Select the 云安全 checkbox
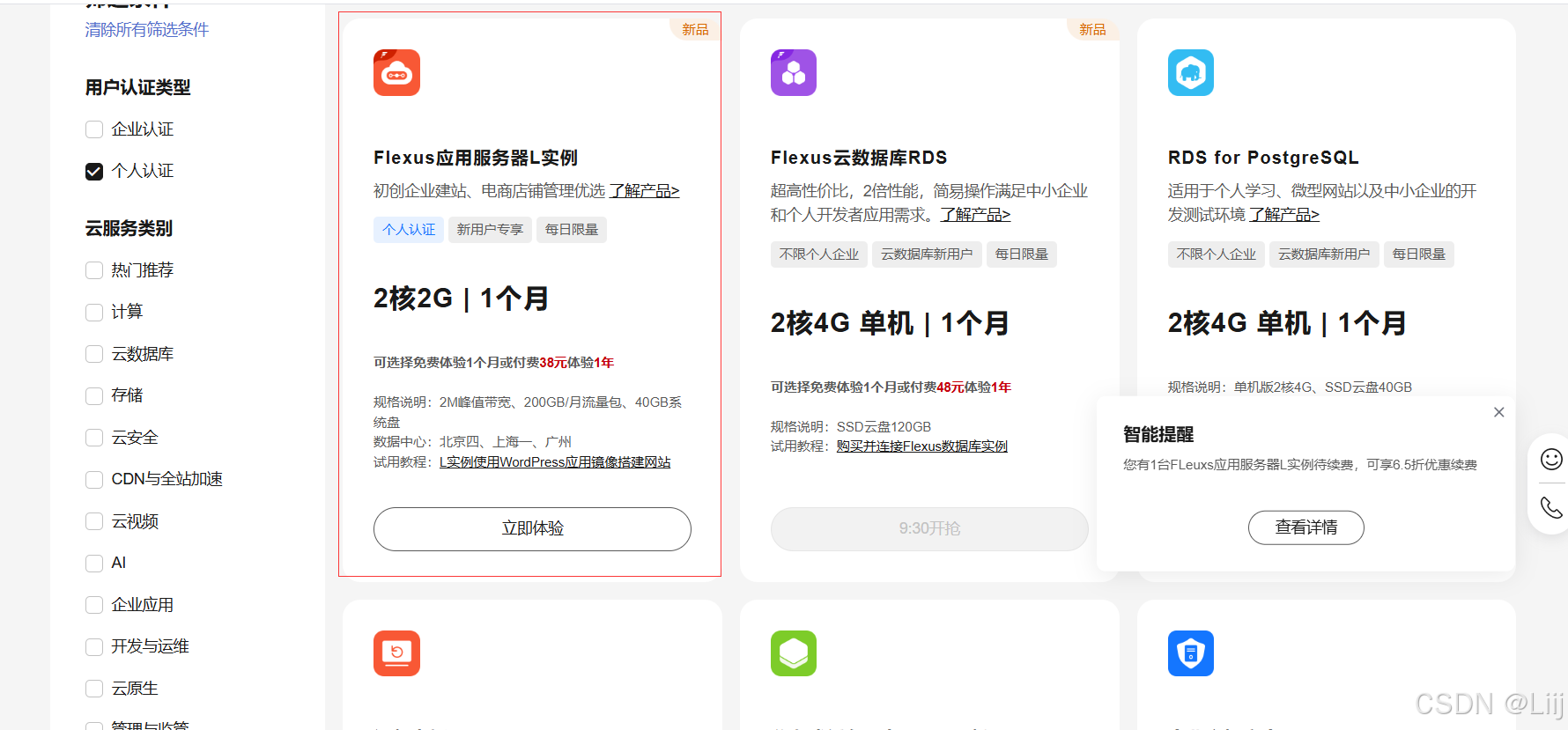Viewport: 1568px width, 730px height. 94,438
